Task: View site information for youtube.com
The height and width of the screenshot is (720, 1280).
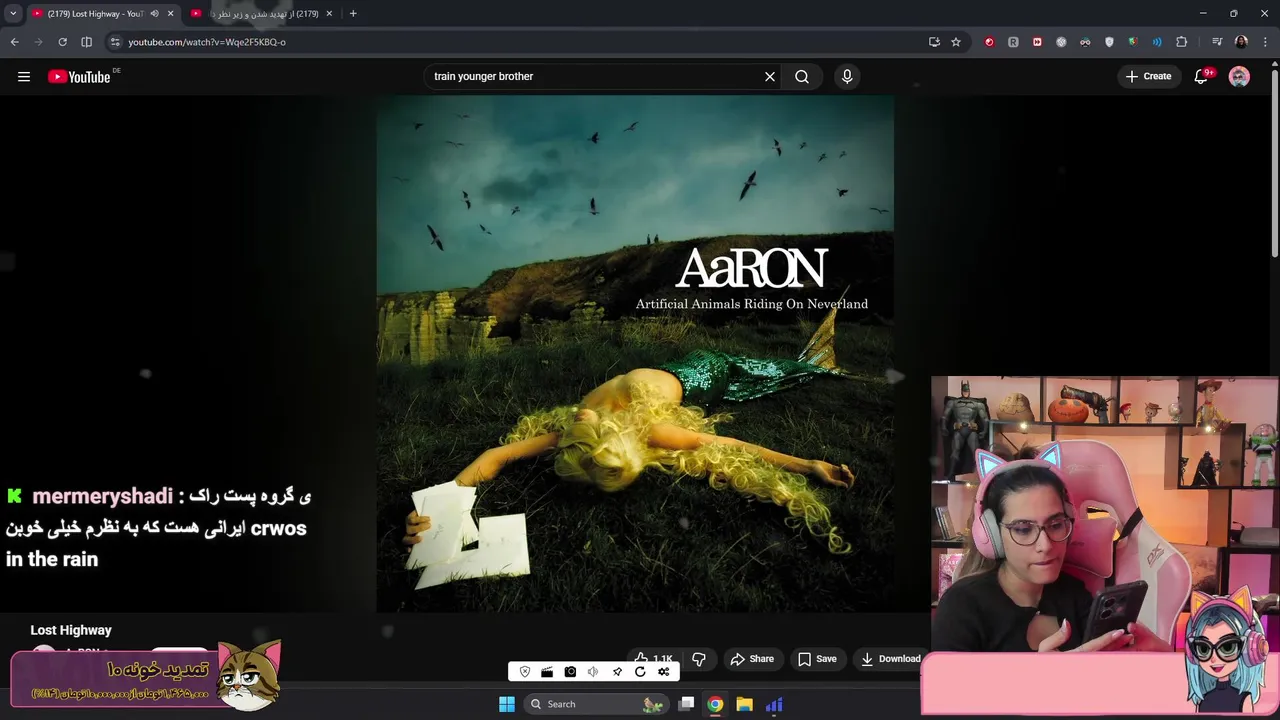Action: (x=115, y=42)
